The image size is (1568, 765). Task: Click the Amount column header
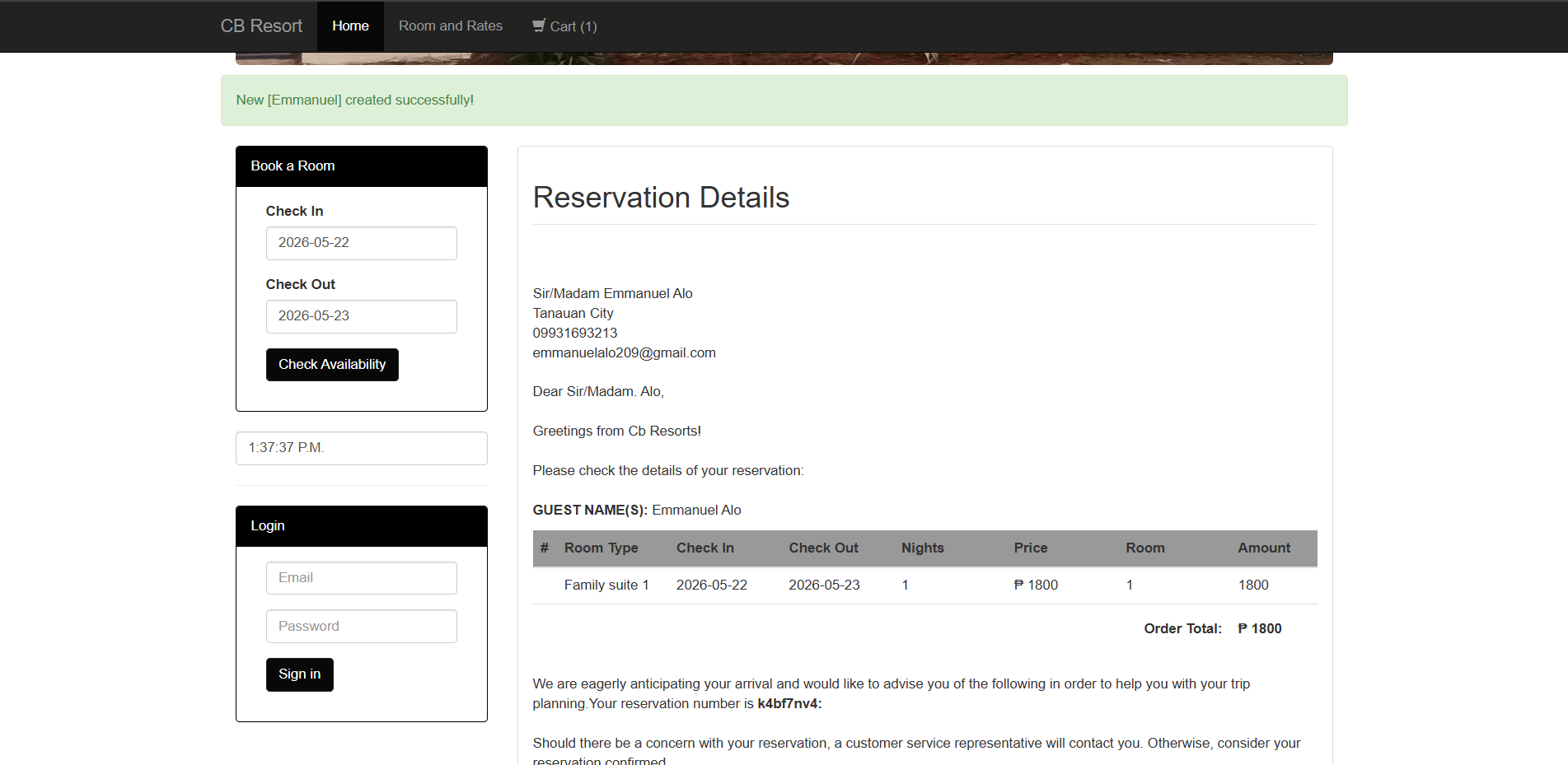[1264, 548]
